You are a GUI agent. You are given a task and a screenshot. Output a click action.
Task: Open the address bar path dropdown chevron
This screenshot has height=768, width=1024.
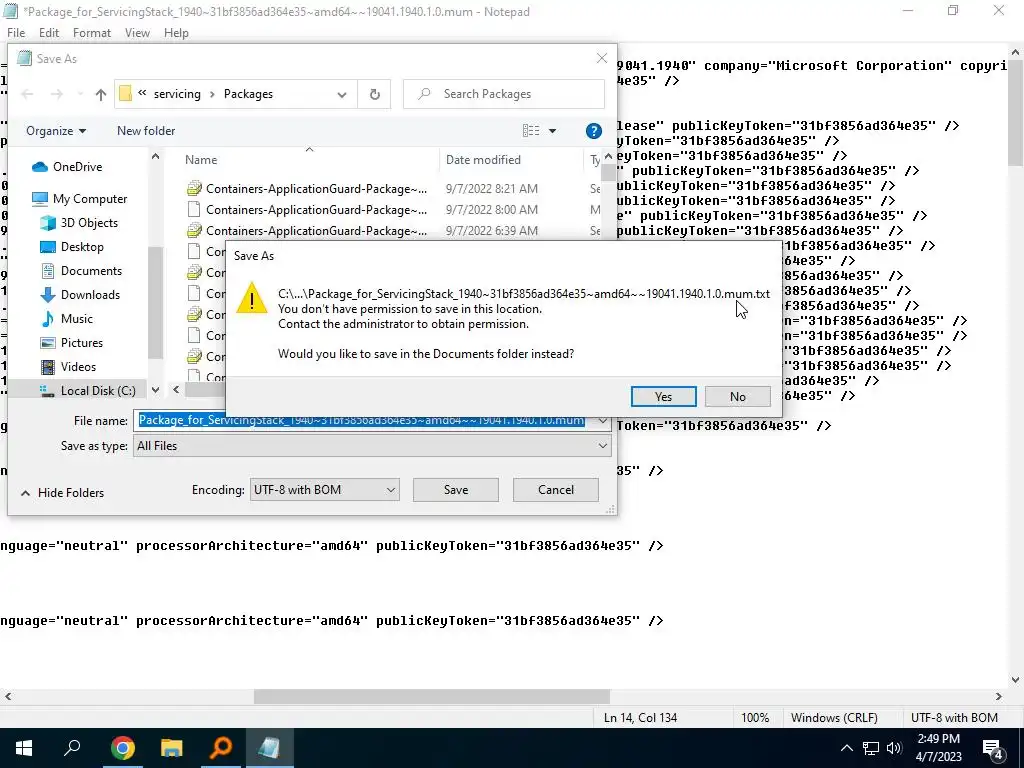pos(342,95)
